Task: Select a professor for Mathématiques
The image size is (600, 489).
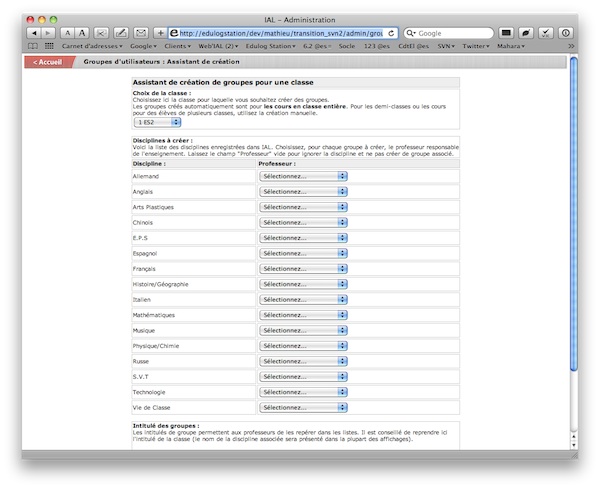Action: coord(303,315)
